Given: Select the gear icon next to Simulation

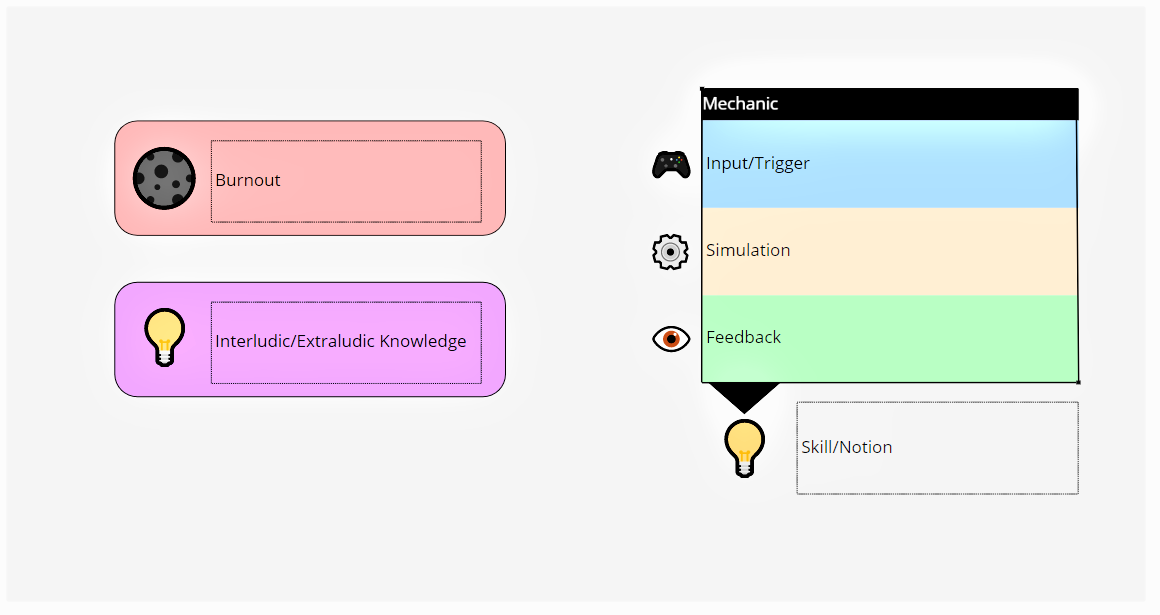Looking at the screenshot, I should (x=670, y=251).
